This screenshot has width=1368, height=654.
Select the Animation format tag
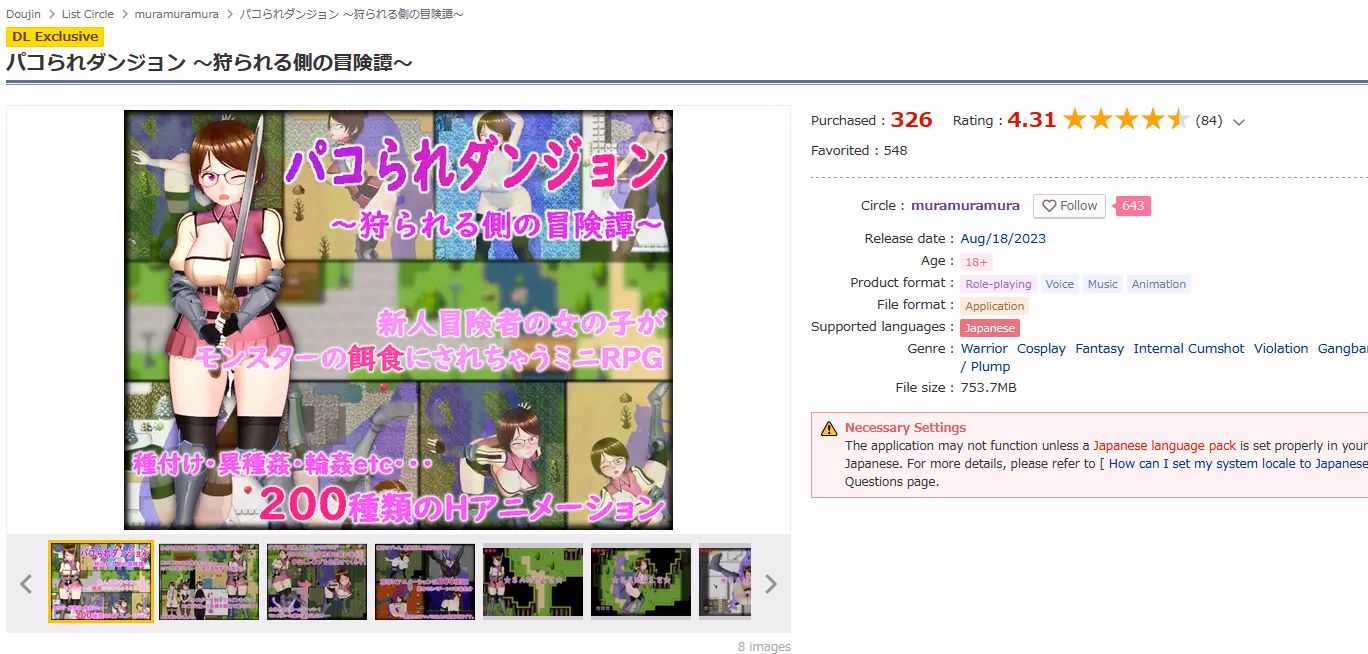[1158, 284]
